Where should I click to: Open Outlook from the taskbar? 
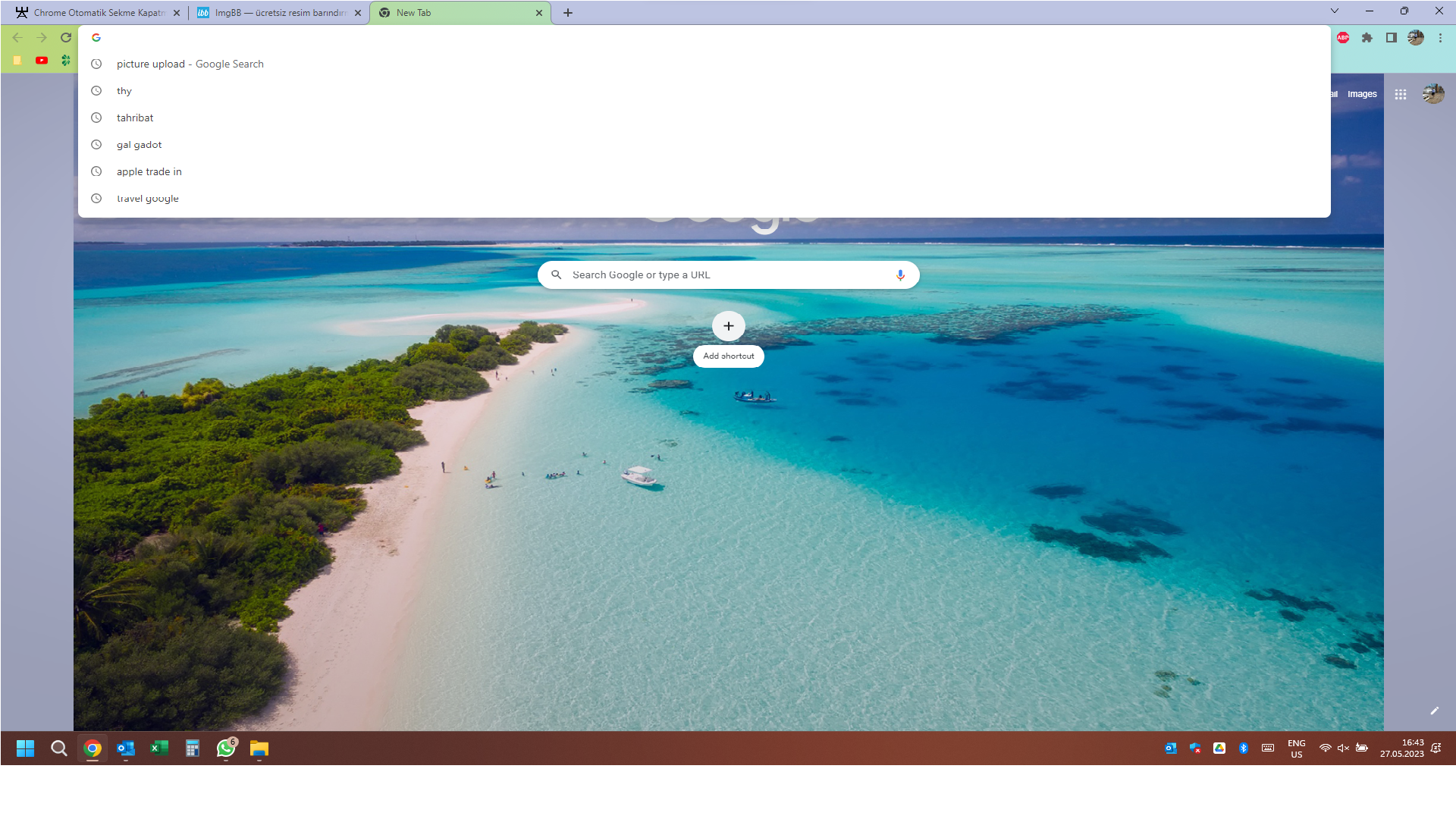[x=126, y=748]
